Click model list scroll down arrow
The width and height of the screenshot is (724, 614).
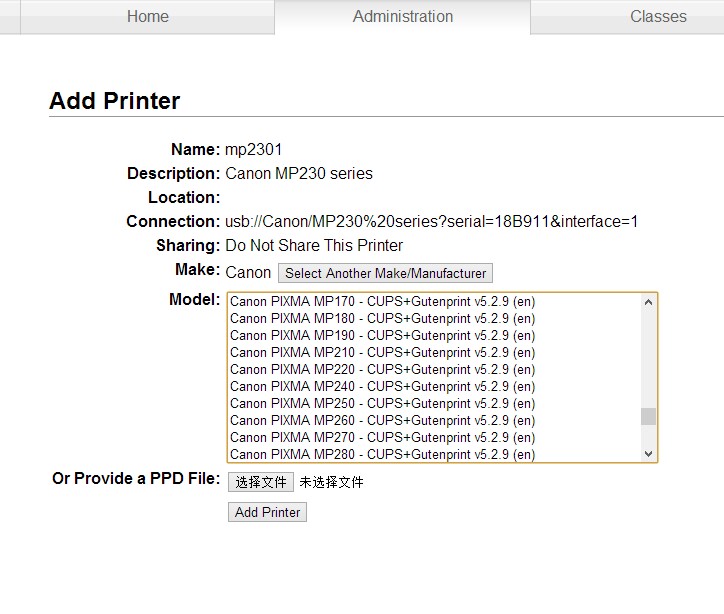click(648, 453)
